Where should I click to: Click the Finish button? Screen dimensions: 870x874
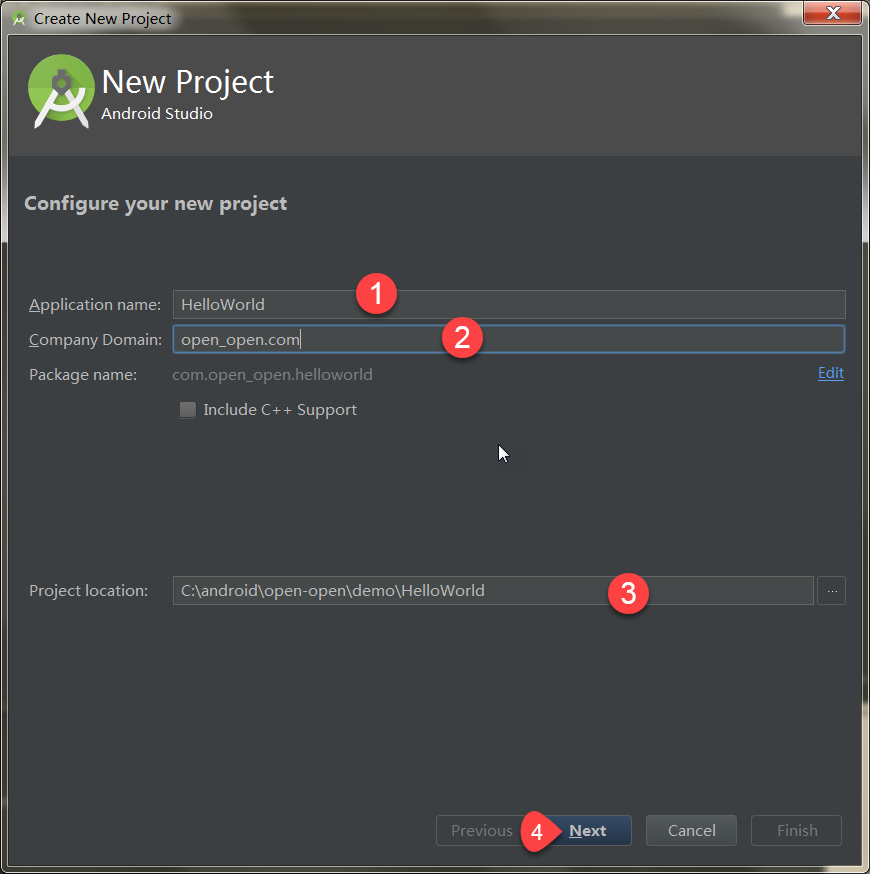point(796,830)
